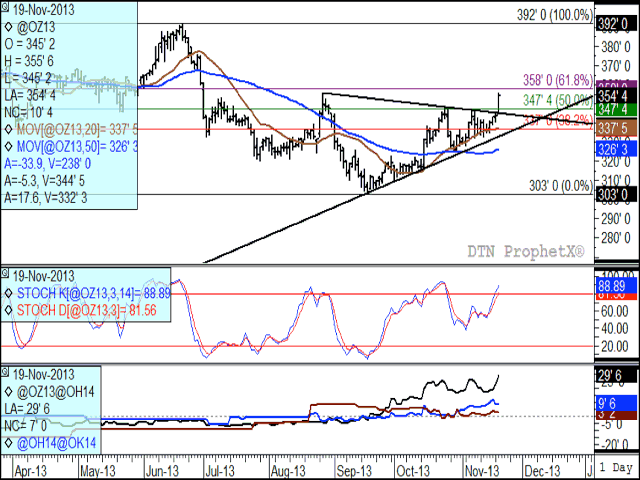Screen dimensions: 640x480
Task: Click the 'H = 355' 6' high value
Action: point(29,61)
